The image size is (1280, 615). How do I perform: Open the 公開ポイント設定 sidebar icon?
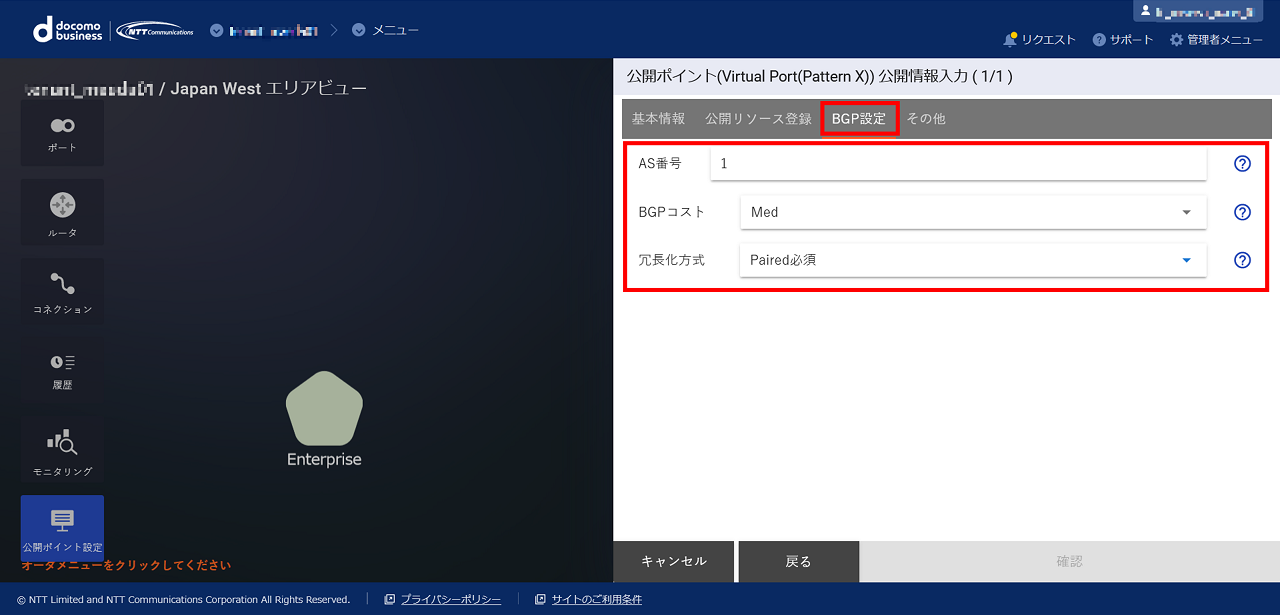point(62,529)
